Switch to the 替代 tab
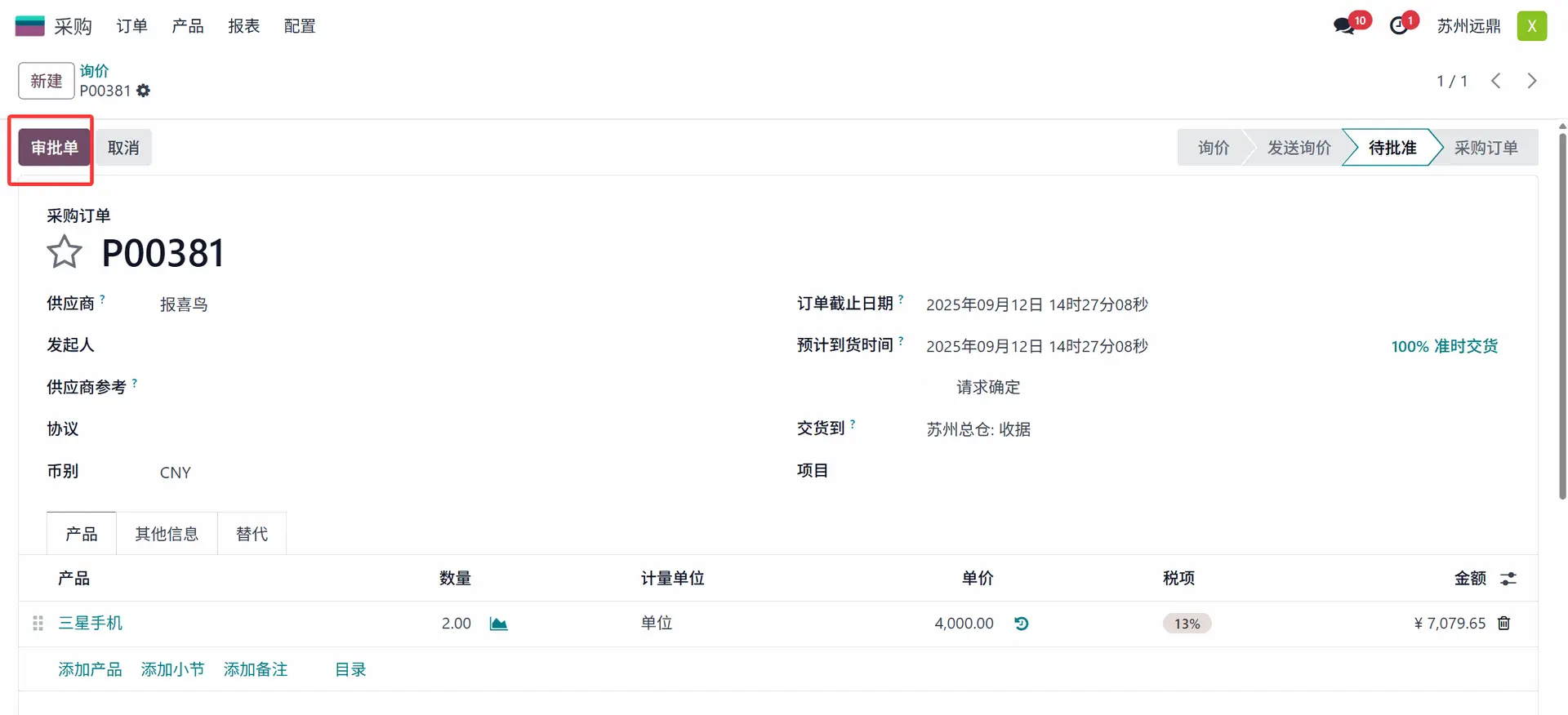Screen dimensions: 1568x715 pos(252,534)
